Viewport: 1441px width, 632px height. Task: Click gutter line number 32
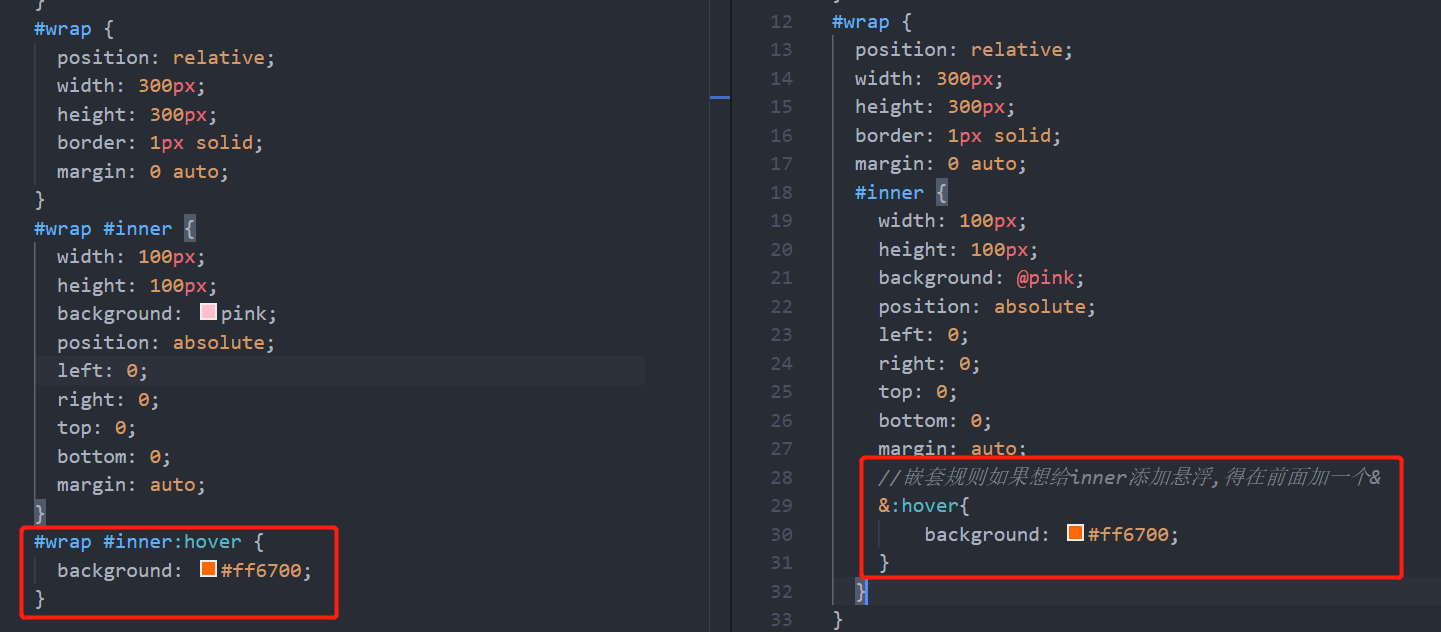[x=781, y=591]
